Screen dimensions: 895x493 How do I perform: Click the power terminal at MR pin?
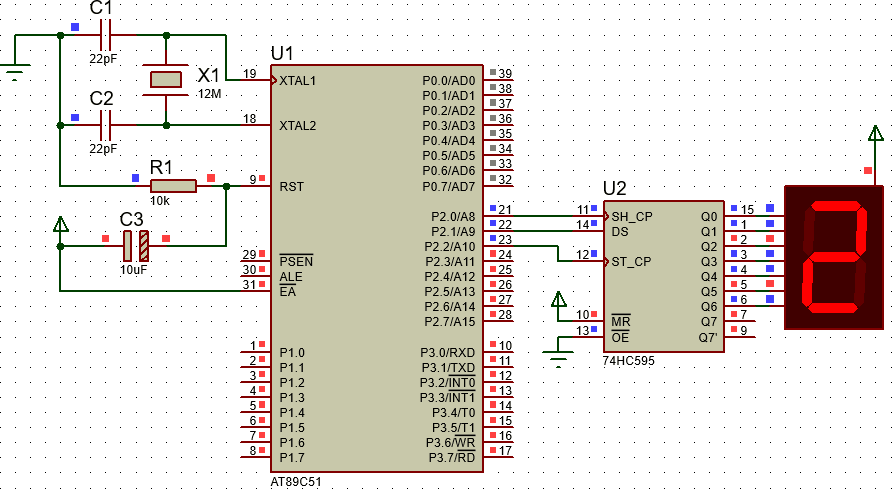(x=559, y=300)
